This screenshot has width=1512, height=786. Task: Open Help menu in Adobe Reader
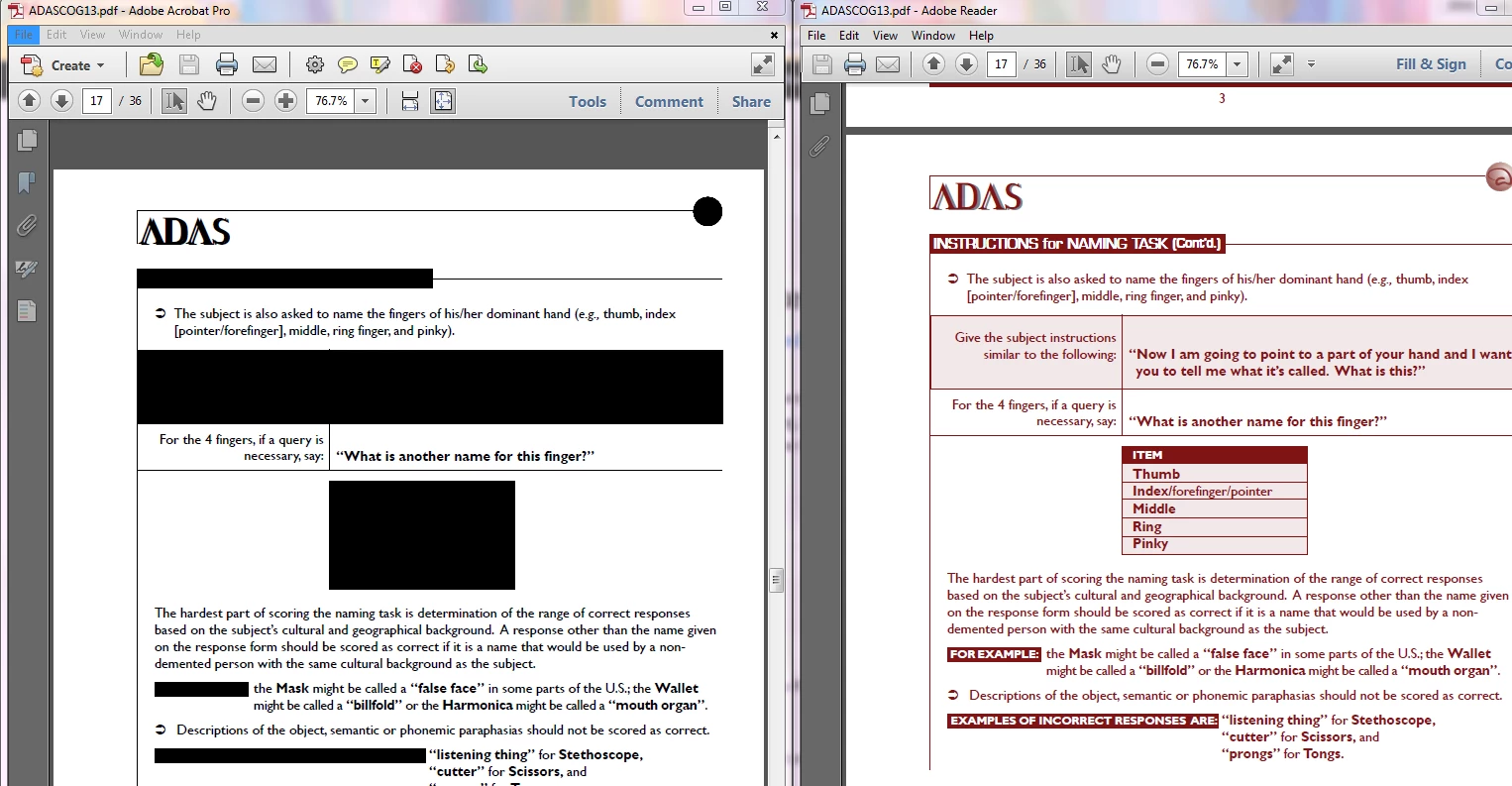pyautogui.click(x=981, y=36)
